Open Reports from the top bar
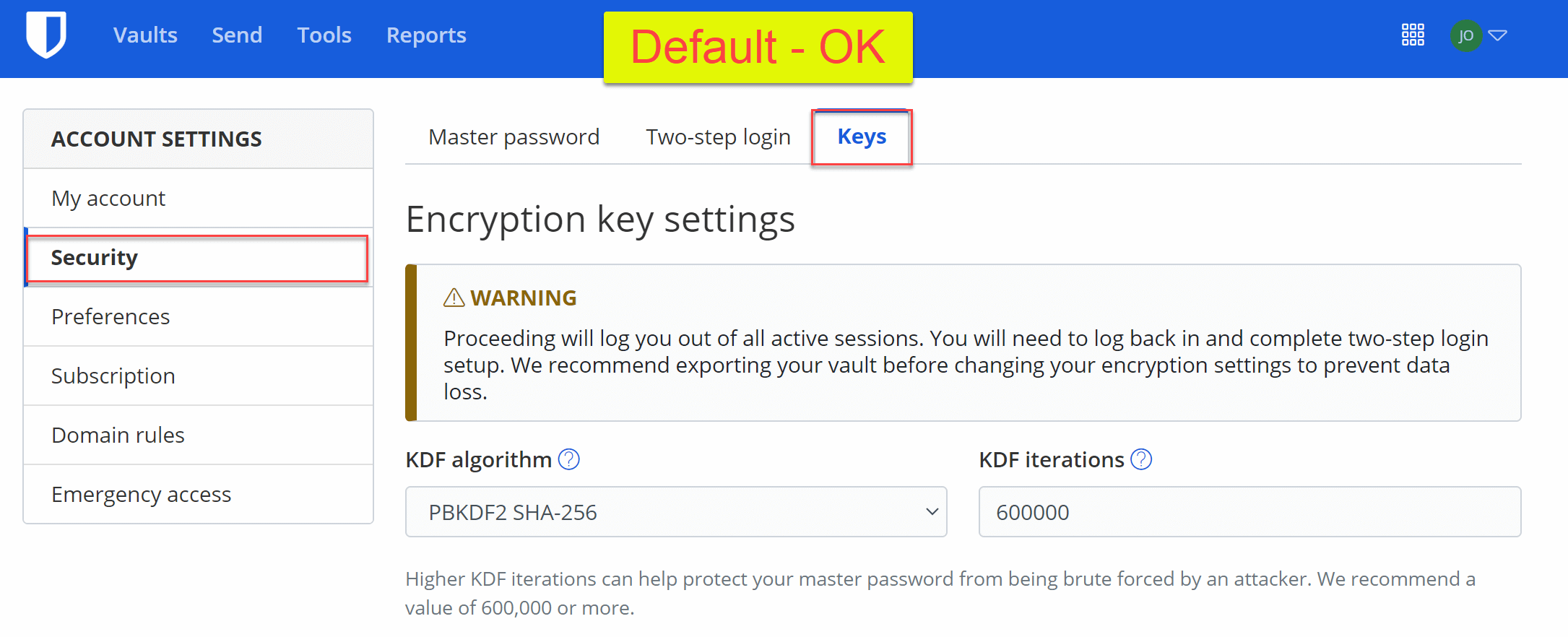Screen dimensions: 1568x637 pyautogui.click(x=426, y=35)
